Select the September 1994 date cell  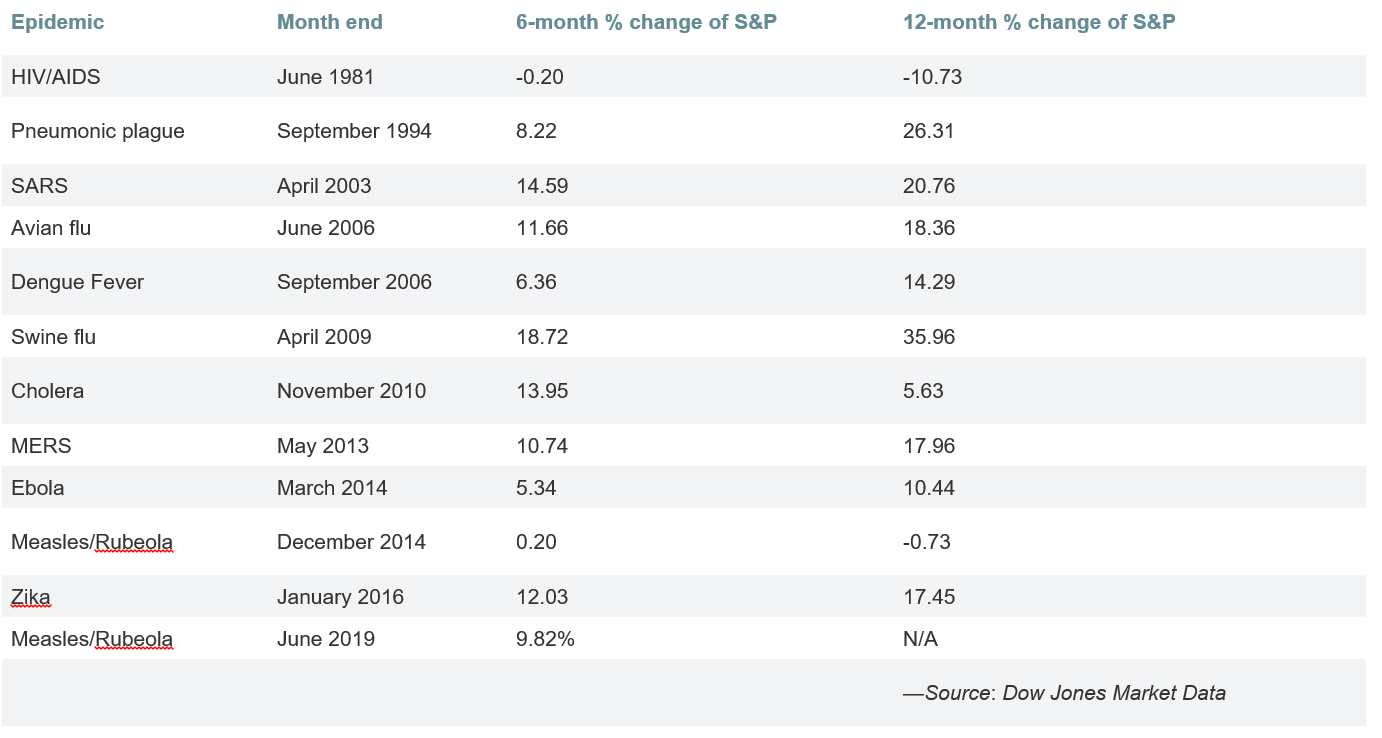pos(354,131)
